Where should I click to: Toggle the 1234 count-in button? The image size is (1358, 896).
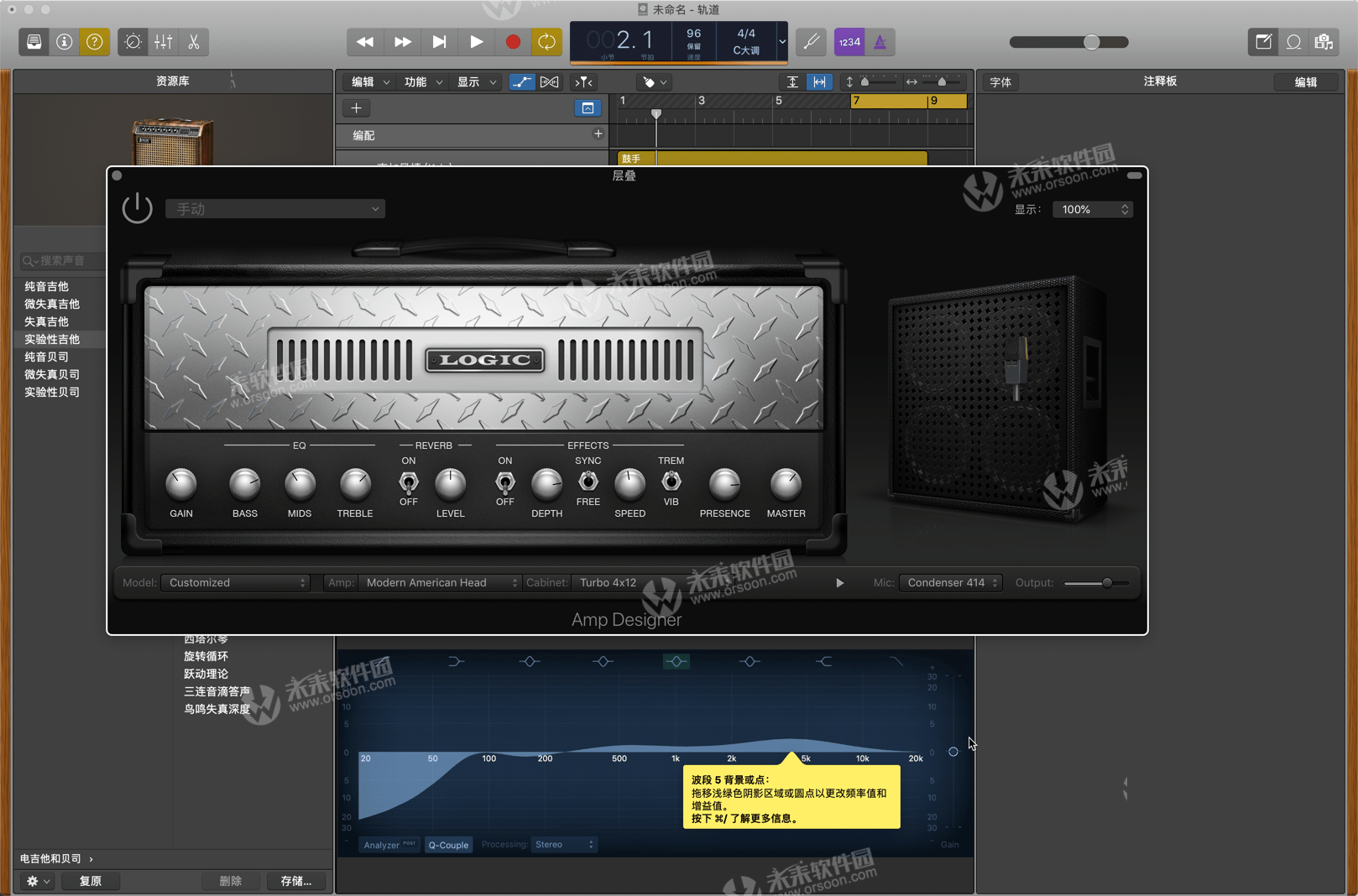849,42
